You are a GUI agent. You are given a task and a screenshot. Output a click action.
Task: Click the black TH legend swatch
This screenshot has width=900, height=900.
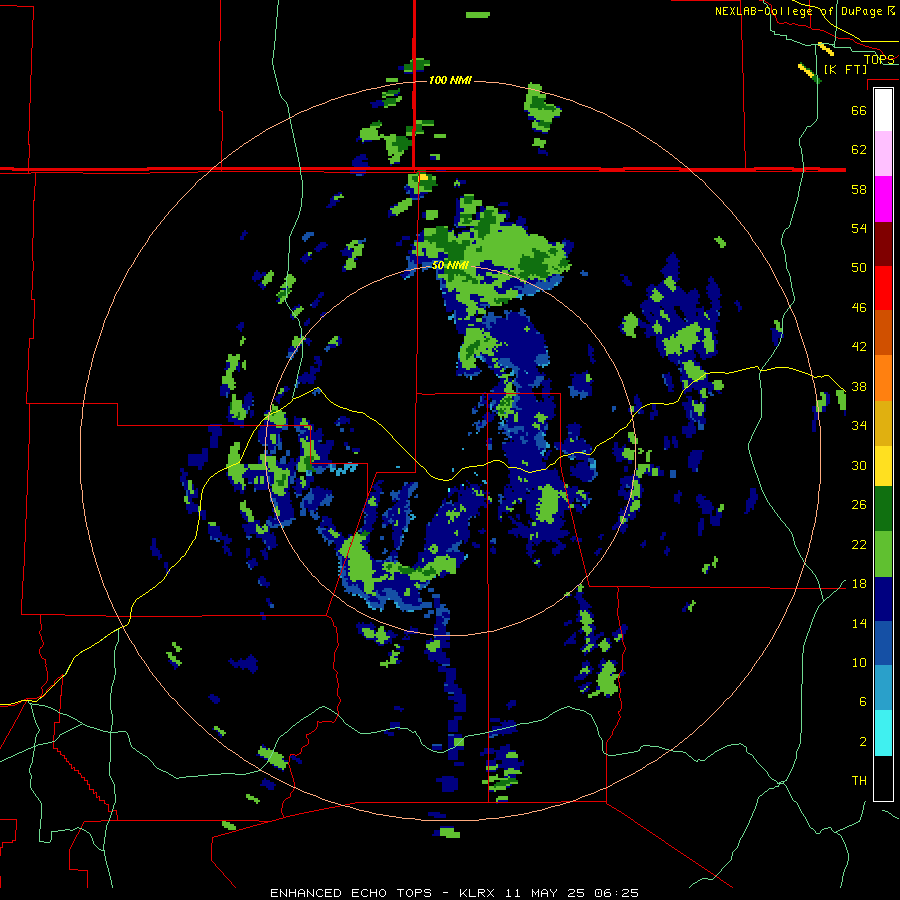click(883, 778)
